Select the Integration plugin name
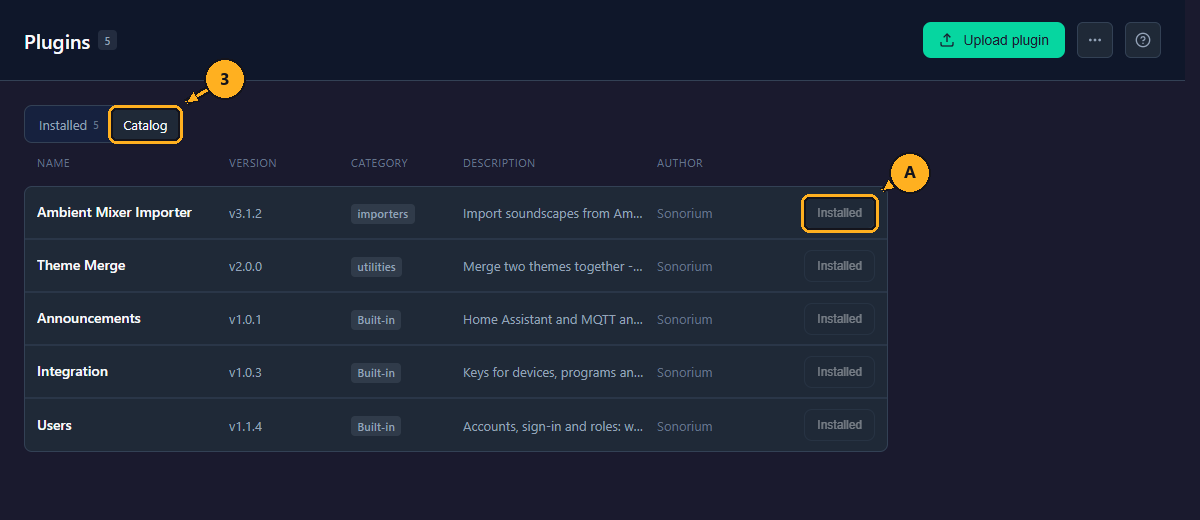This screenshot has width=1200, height=520. pyautogui.click(x=72, y=372)
